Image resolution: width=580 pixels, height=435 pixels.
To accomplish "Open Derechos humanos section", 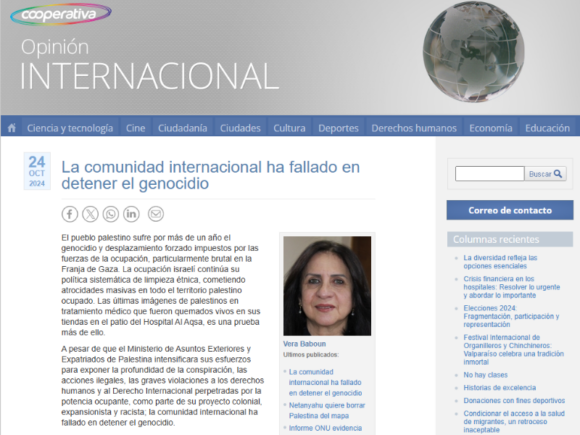I will coord(414,128).
